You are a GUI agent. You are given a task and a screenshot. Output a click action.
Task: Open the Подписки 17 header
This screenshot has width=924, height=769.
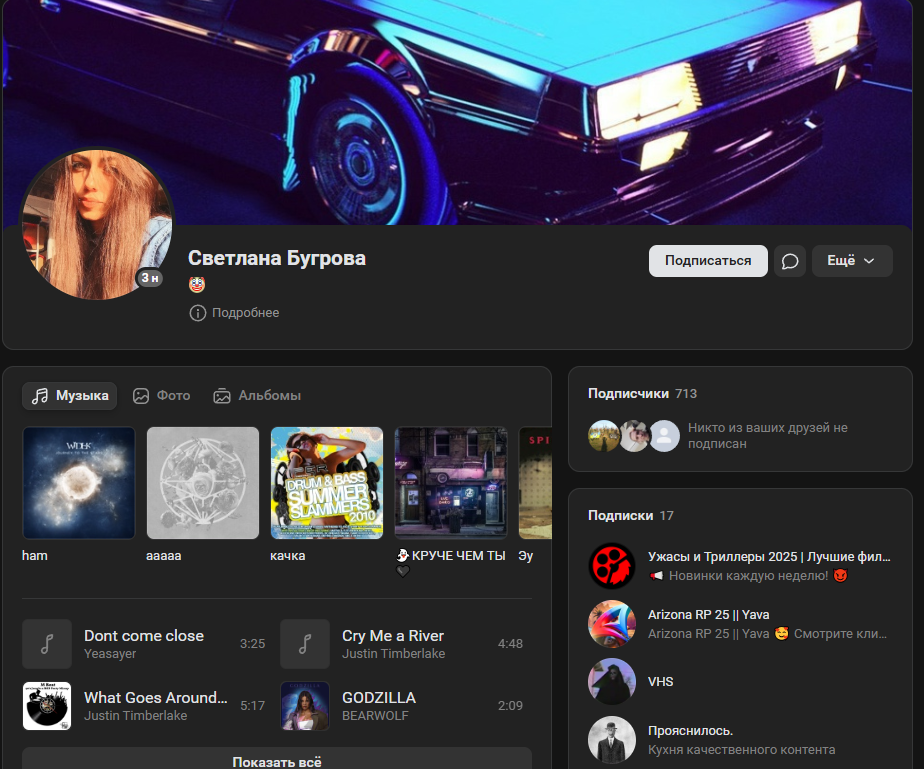[x=631, y=516]
